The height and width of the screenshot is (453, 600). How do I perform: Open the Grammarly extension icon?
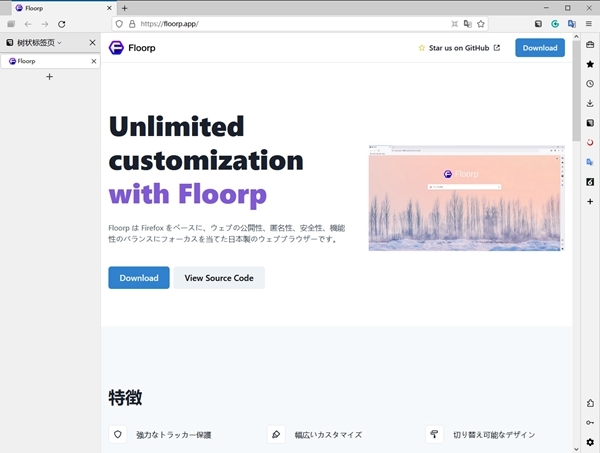(x=555, y=24)
